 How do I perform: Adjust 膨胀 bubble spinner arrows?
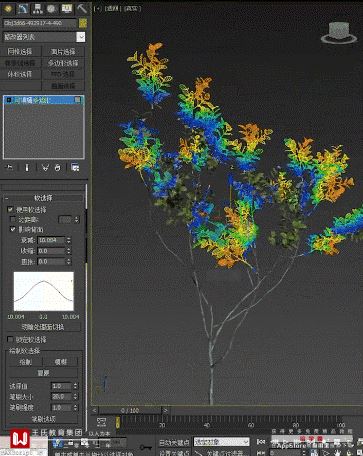68,261
